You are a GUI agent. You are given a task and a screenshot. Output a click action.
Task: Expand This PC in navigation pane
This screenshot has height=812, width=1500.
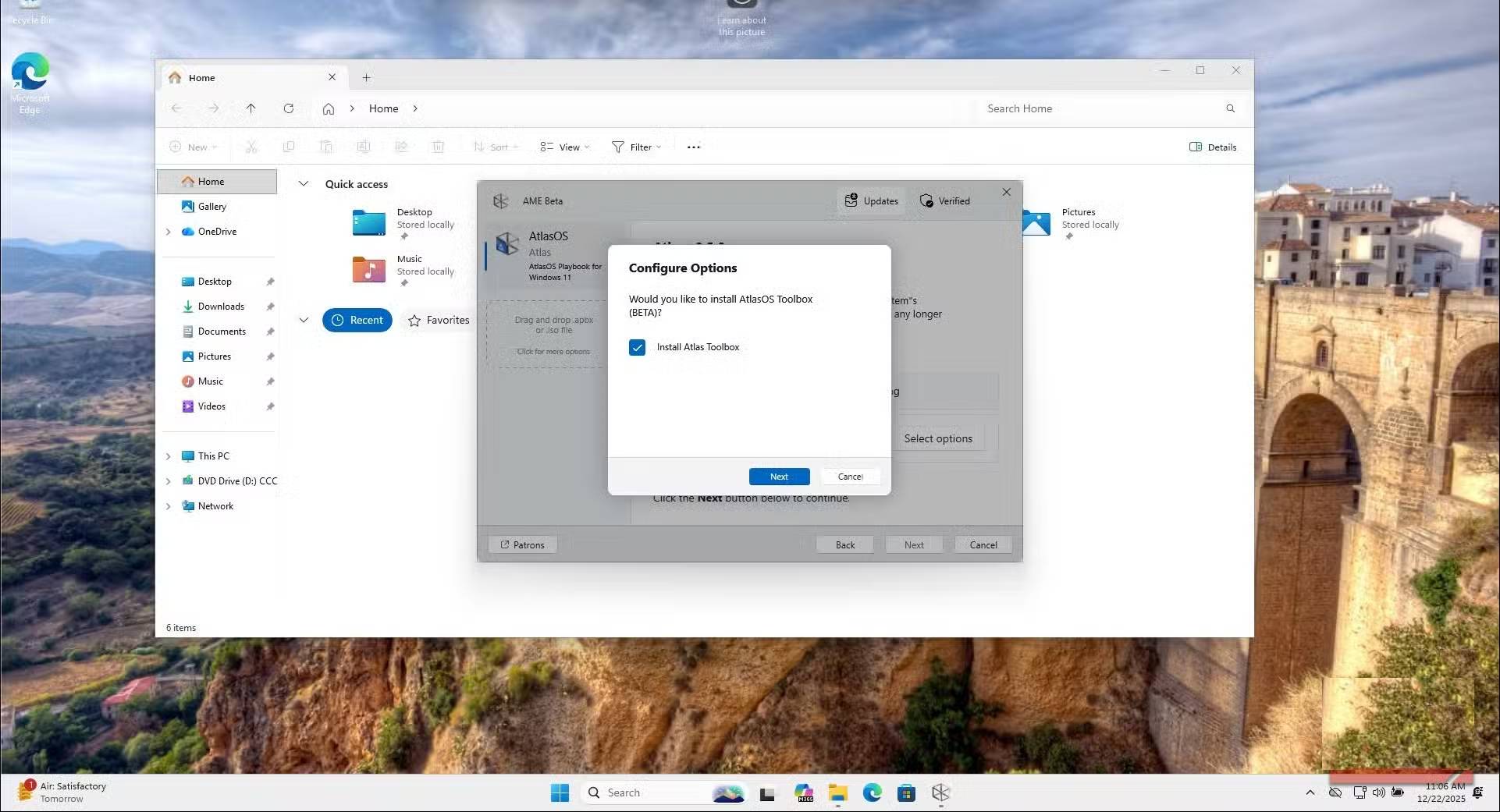pyautogui.click(x=168, y=456)
